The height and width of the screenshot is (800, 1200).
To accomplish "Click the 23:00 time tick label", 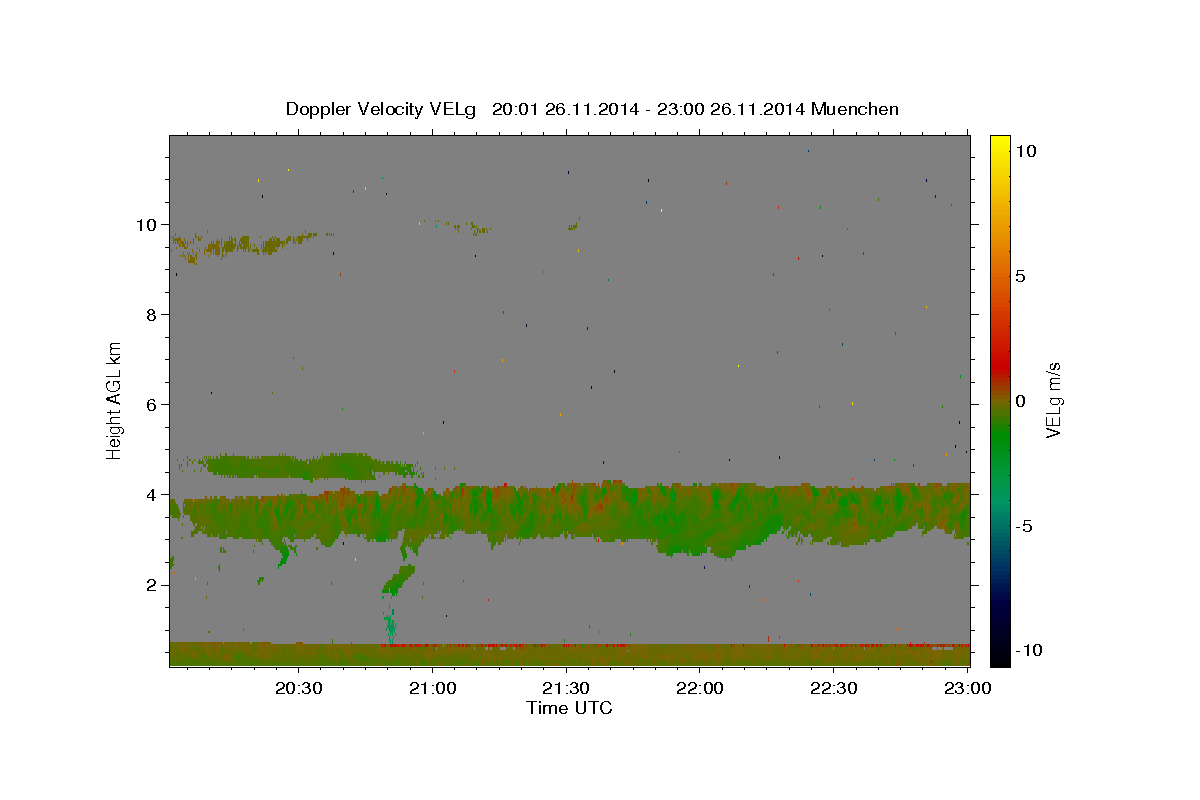I will [968, 688].
